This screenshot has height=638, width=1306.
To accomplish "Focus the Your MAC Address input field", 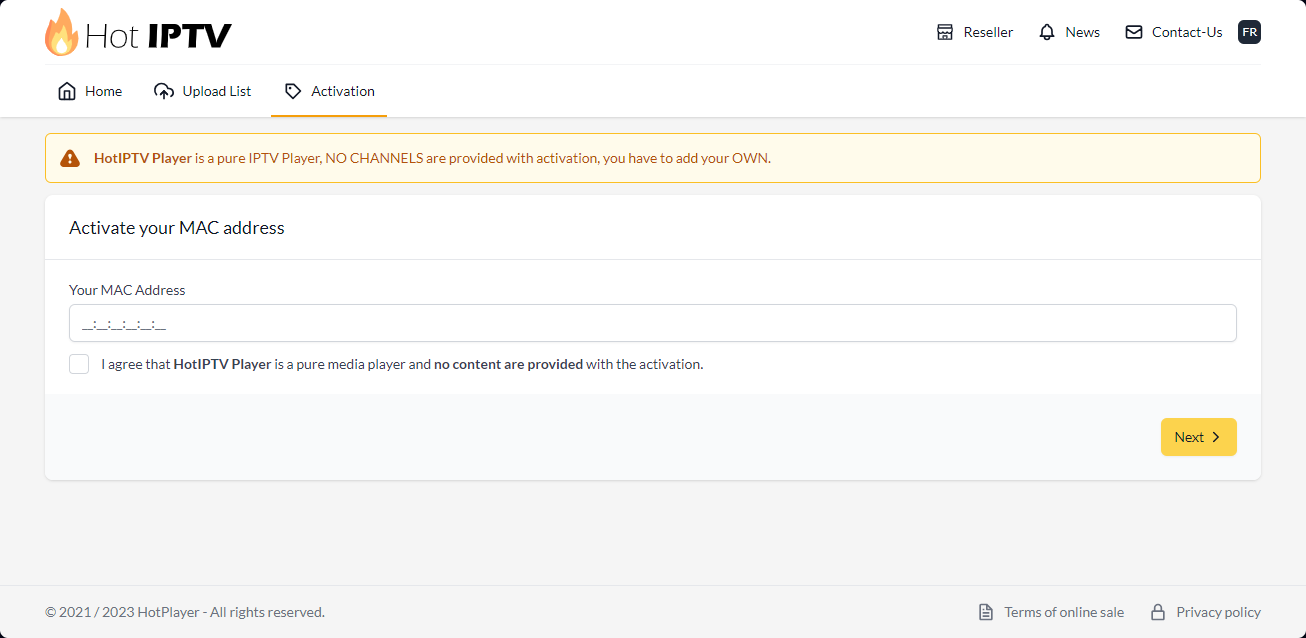I will (653, 323).
